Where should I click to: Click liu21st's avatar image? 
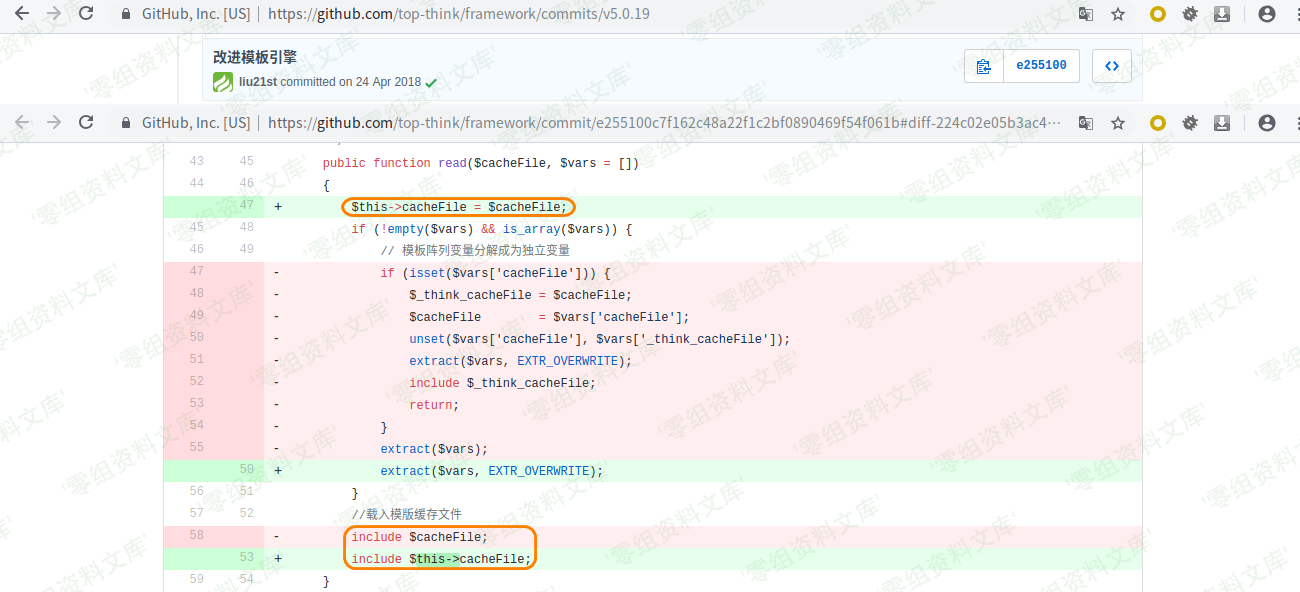pos(223,83)
